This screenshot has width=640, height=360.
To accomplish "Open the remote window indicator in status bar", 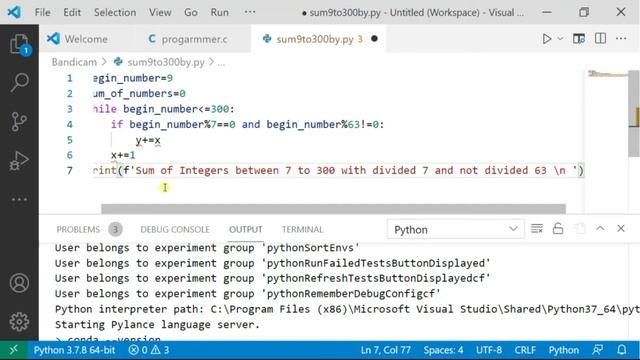I will click(14, 350).
